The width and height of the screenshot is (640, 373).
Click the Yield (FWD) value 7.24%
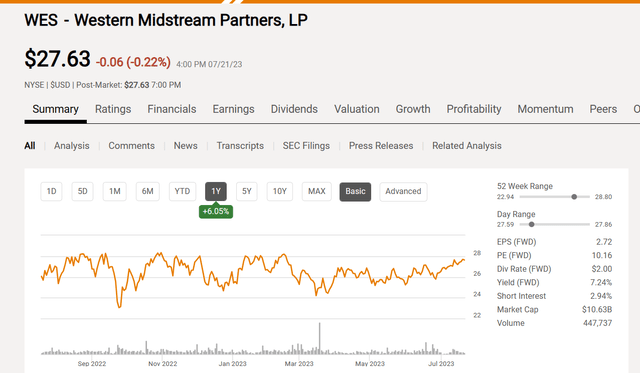click(601, 282)
